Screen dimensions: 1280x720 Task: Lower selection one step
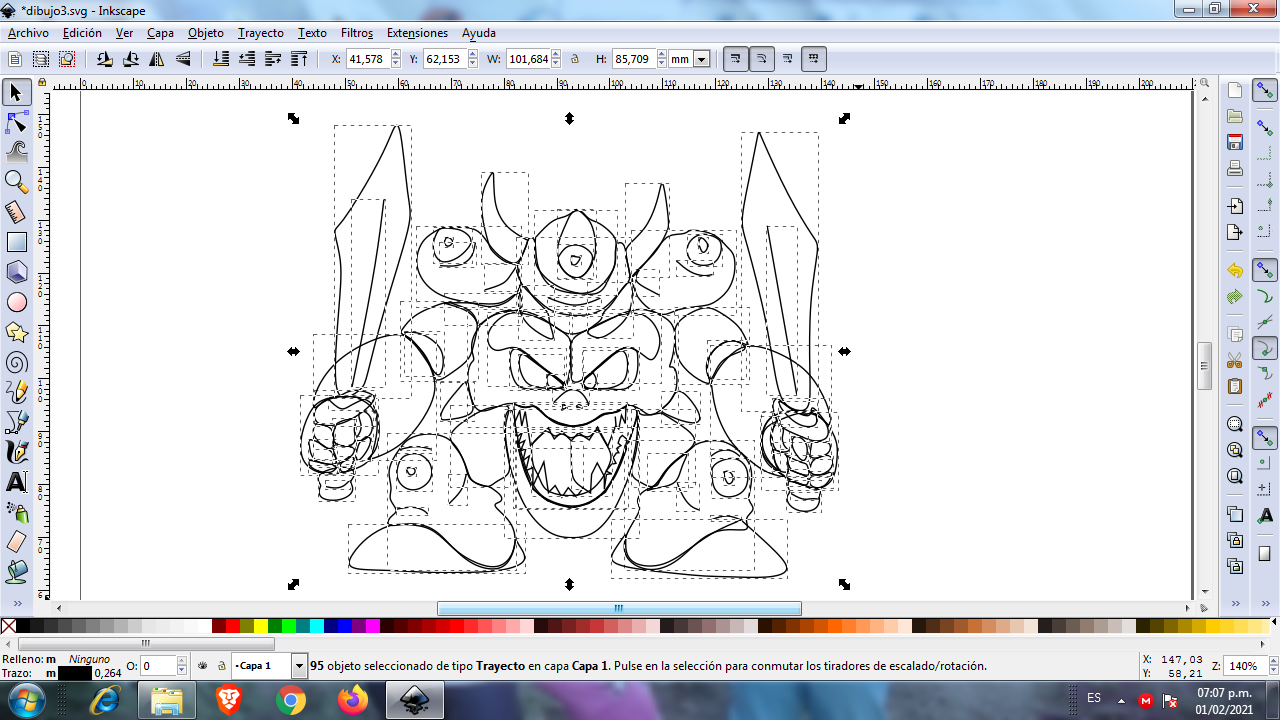[x=247, y=59]
